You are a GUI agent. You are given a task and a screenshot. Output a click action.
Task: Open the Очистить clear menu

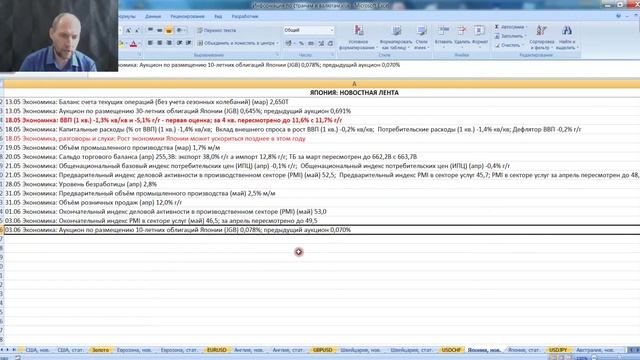[509, 45]
